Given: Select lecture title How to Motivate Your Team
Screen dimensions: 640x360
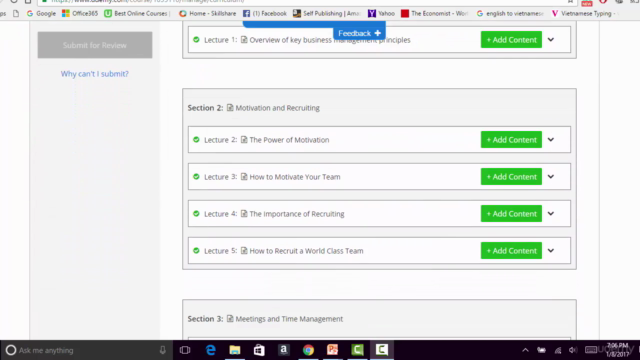Looking at the screenshot, I should pyautogui.click(x=295, y=177).
